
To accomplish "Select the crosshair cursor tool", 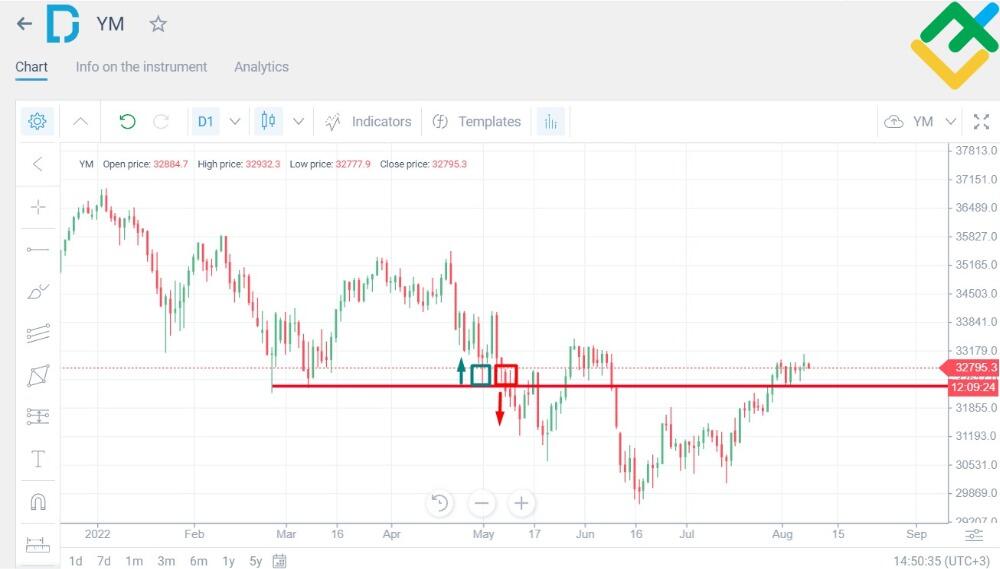I will click(38, 207).
